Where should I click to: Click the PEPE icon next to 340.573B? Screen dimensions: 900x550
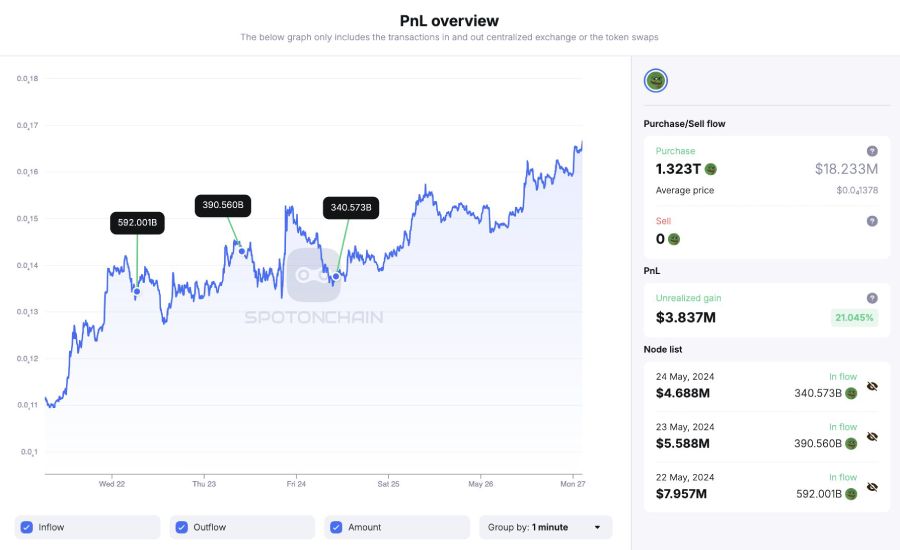point(851,393)
